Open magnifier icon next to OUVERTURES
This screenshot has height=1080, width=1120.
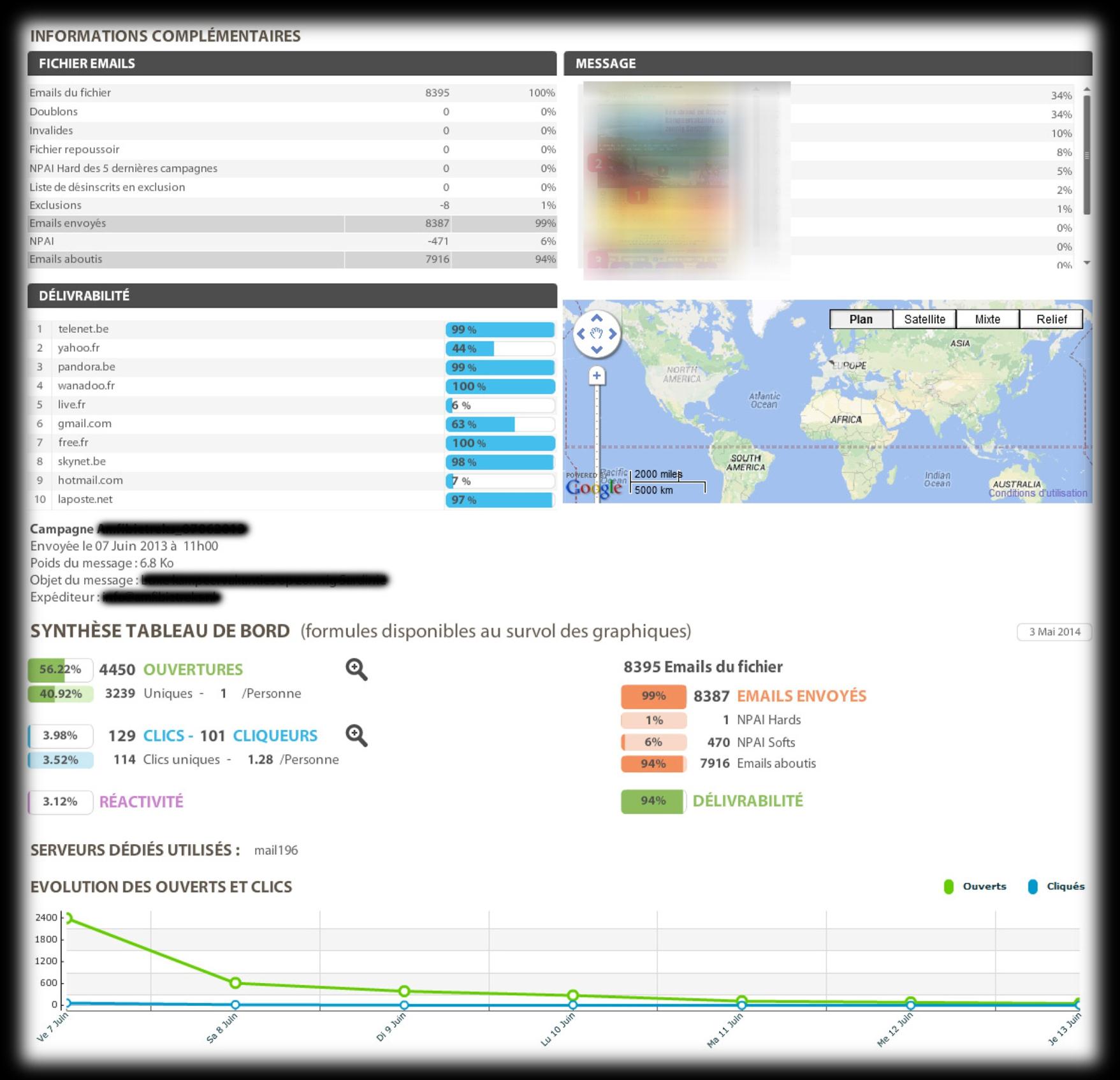pyautogui.click(x=356, y=669)
